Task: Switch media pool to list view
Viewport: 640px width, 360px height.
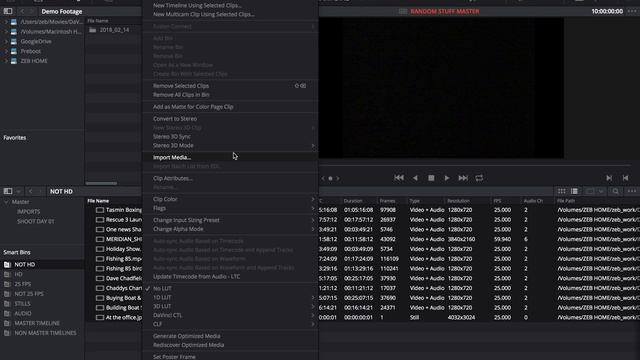Action: coord(574,191)
